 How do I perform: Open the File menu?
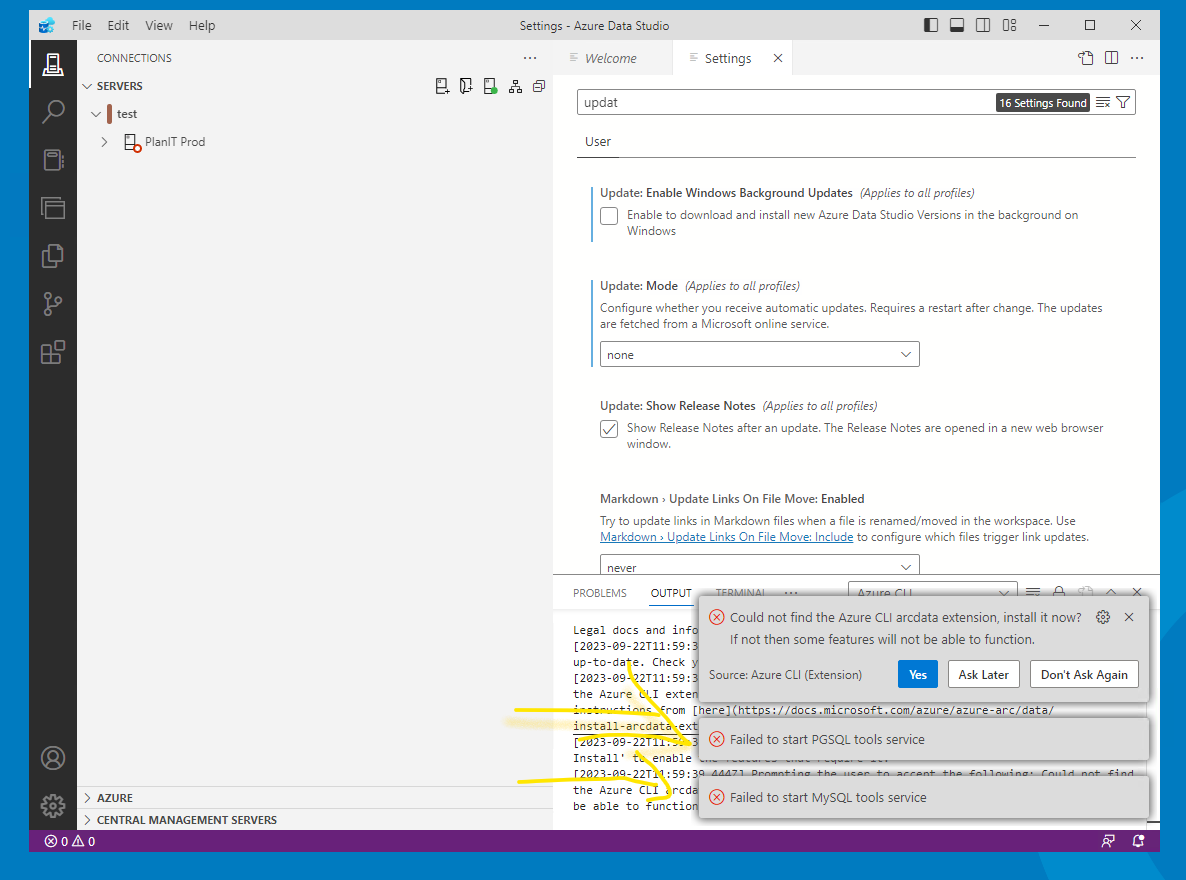coord(82,26)
